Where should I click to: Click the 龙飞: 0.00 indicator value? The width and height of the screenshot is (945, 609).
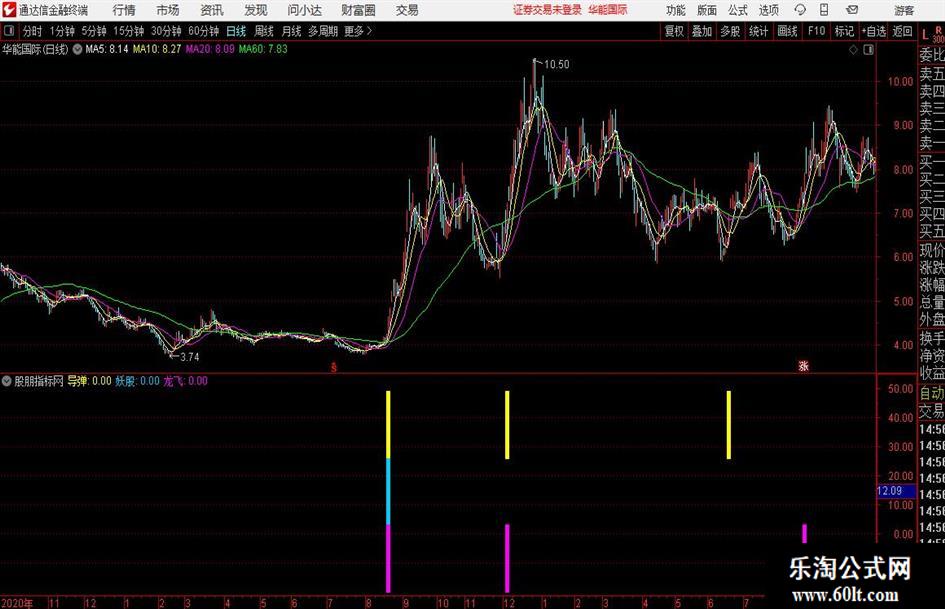186,381
